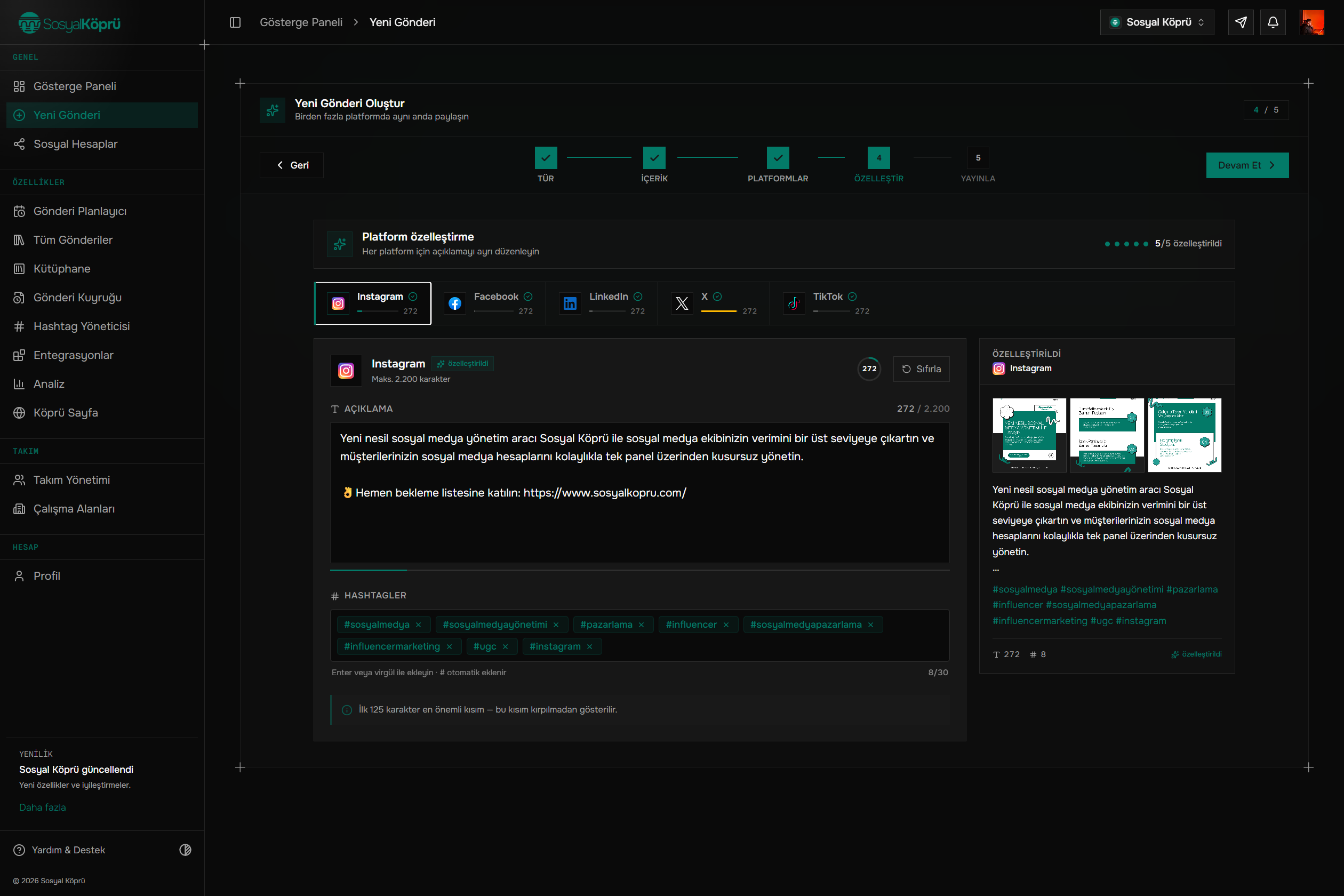The width and height of the screenshot is (1344, 896).
Task: Click the özelleştirildi badge next to Instagram
Action: coord(463,363)
